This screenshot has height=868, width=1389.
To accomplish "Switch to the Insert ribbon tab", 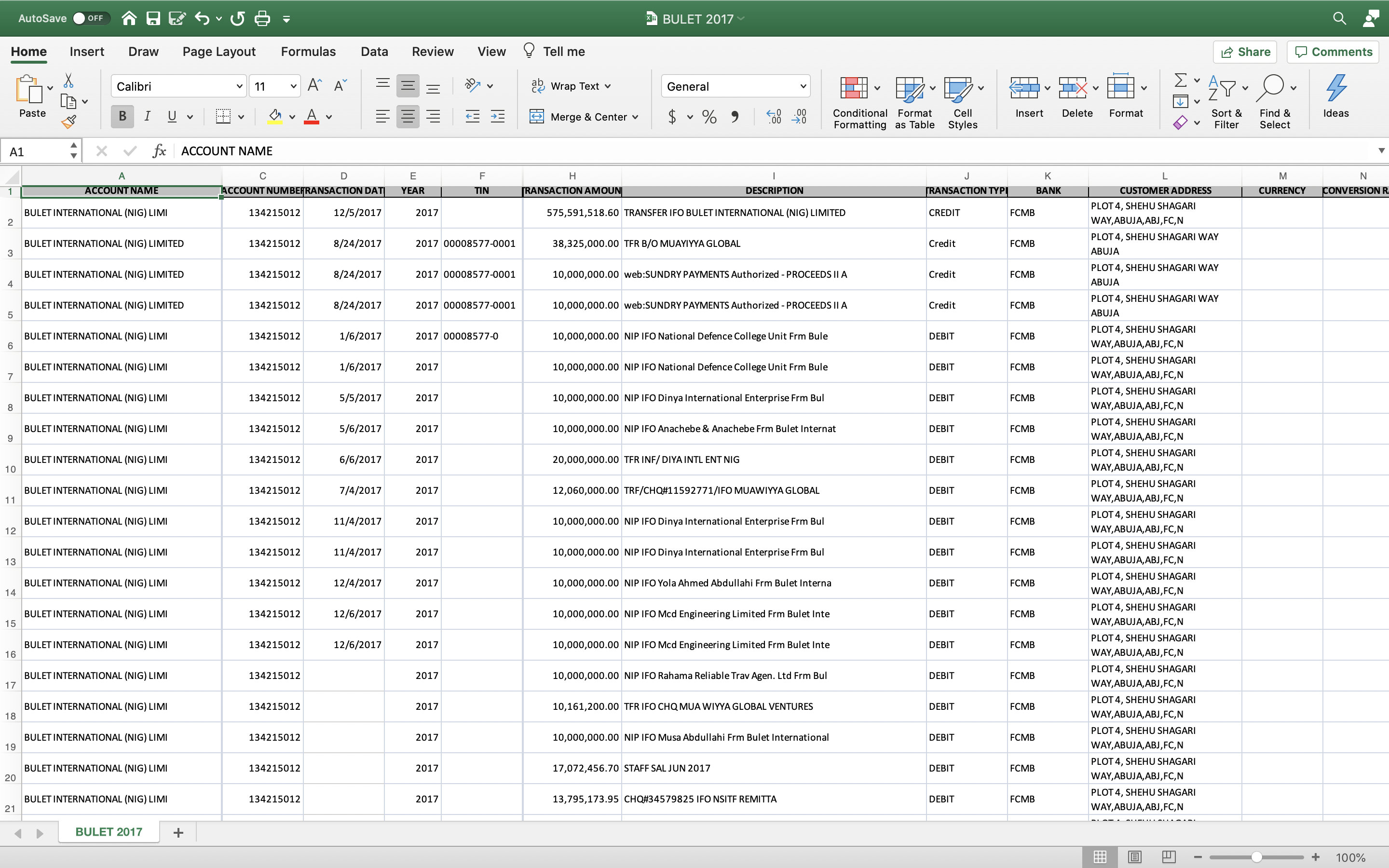I will pos(87,52).
